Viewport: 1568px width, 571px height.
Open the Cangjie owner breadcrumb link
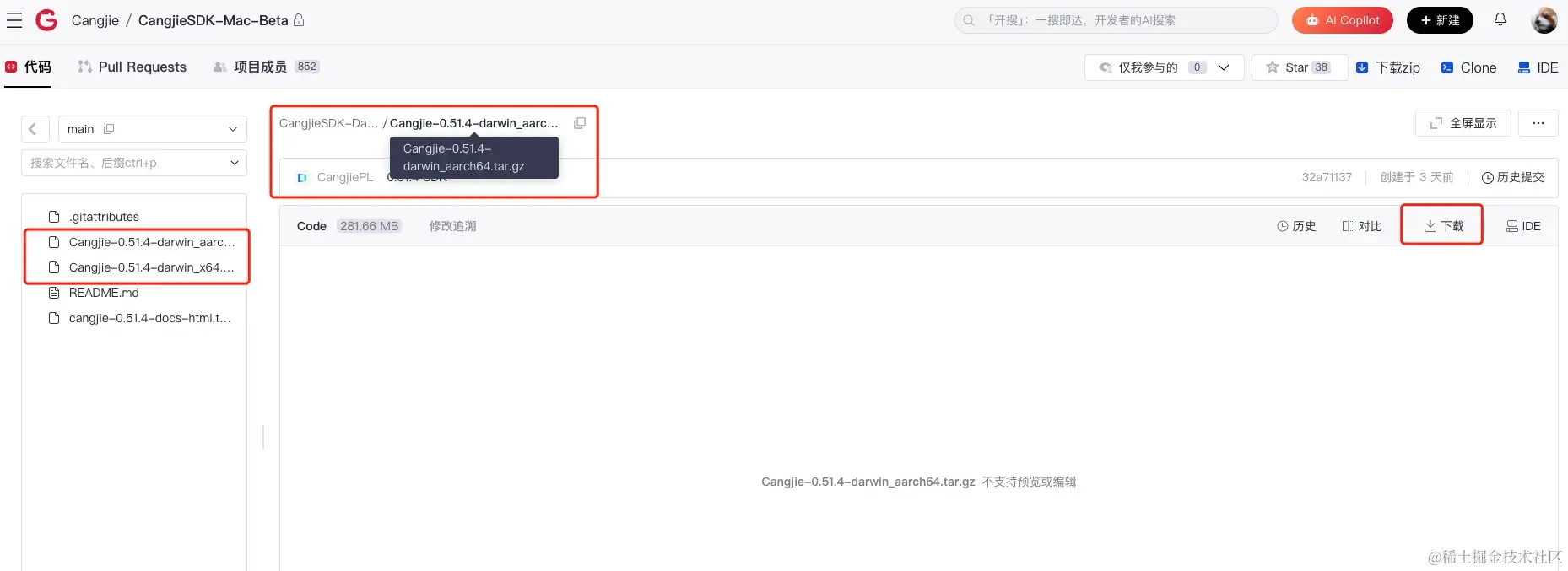(x=95, y=20)
